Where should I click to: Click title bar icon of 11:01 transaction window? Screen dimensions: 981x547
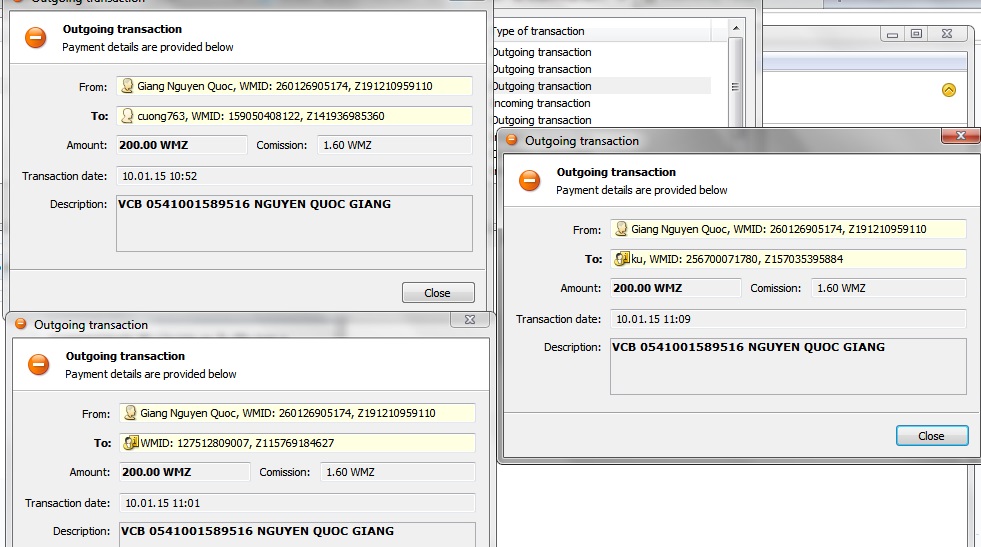[21, 324]
